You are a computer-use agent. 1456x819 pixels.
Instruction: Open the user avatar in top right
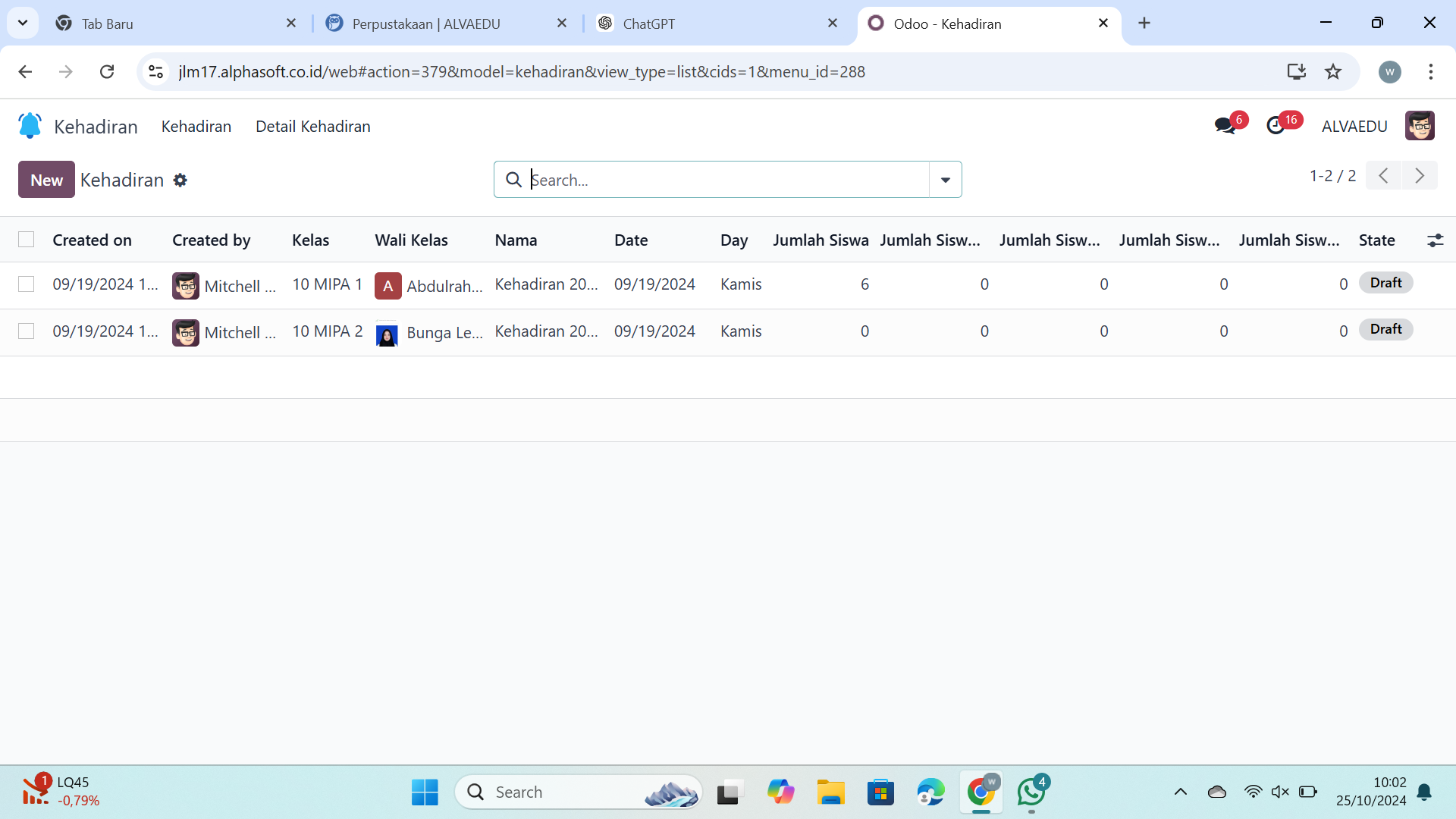(1419, 126)
